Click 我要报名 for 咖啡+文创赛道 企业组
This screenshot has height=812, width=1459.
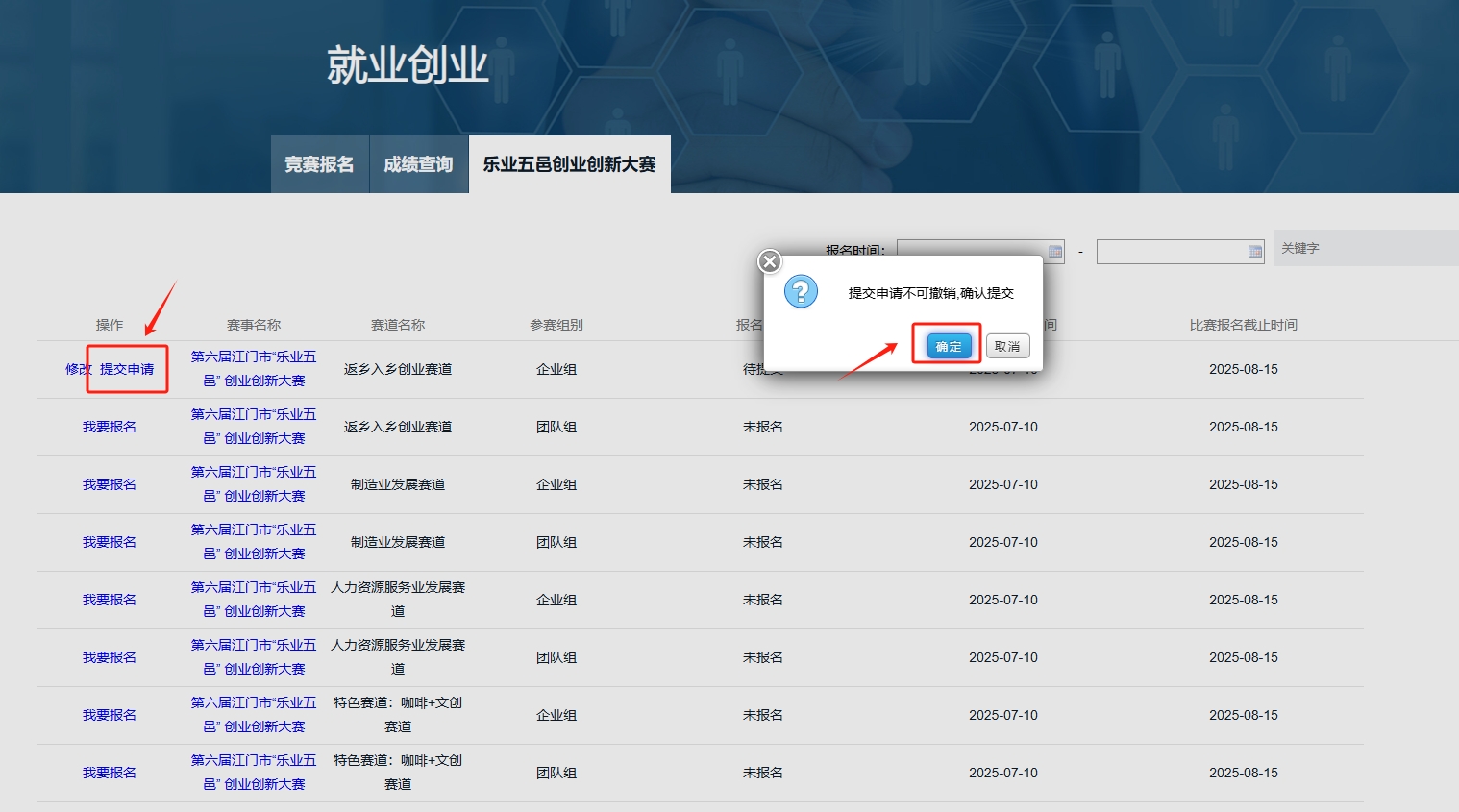pos(110,715)
